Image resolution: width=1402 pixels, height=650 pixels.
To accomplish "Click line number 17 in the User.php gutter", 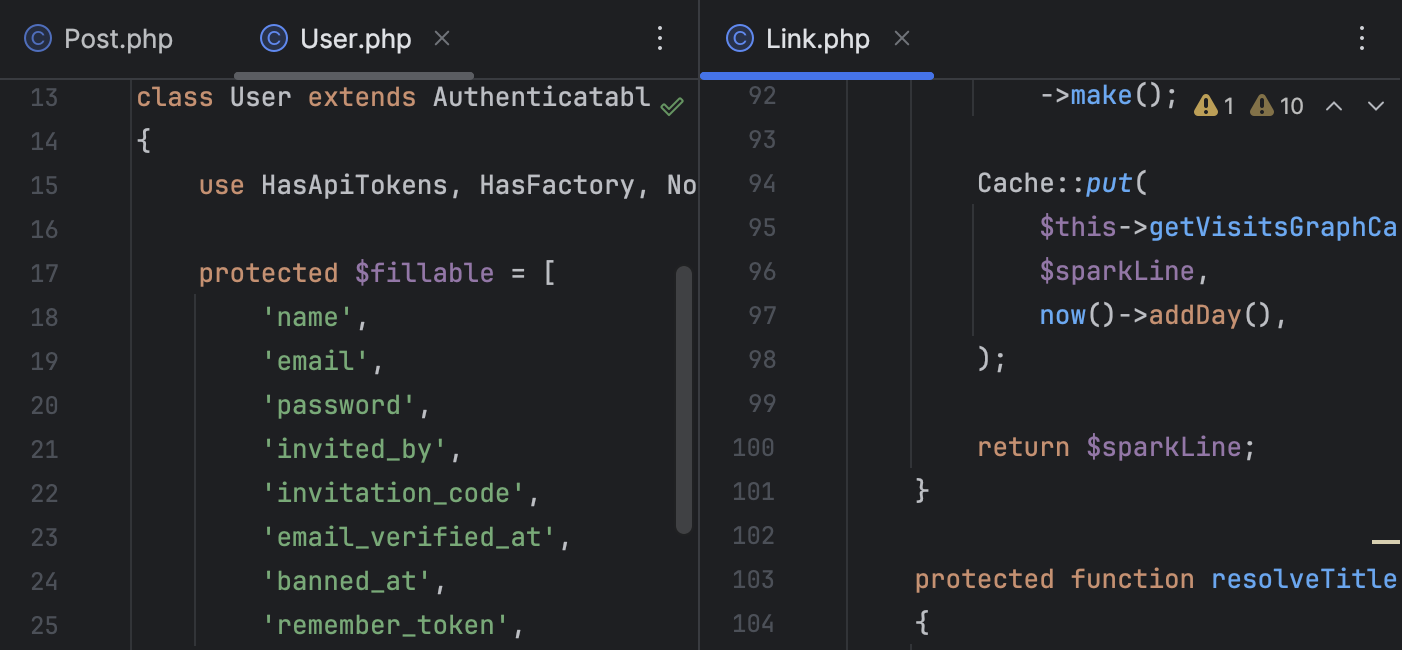I will 45,273.
